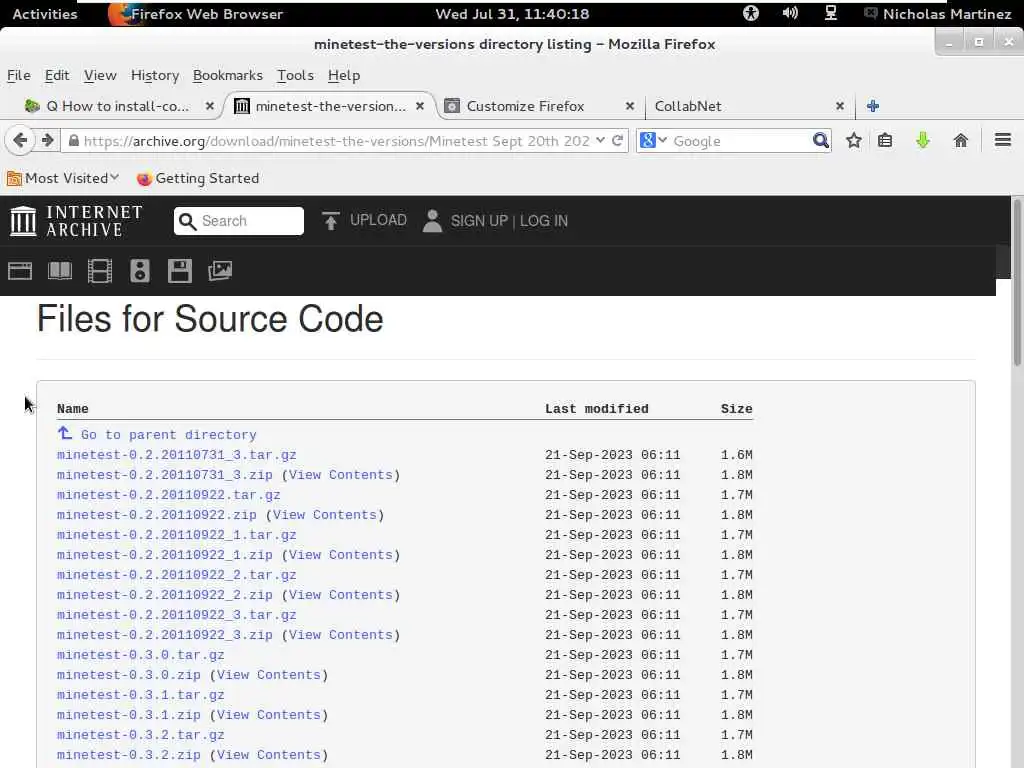Image resolution: width=1024 pixels, height=768 pixels.
Task: Download minetest-0.3.2.tar.gz
Action: [x=140, y=735]
